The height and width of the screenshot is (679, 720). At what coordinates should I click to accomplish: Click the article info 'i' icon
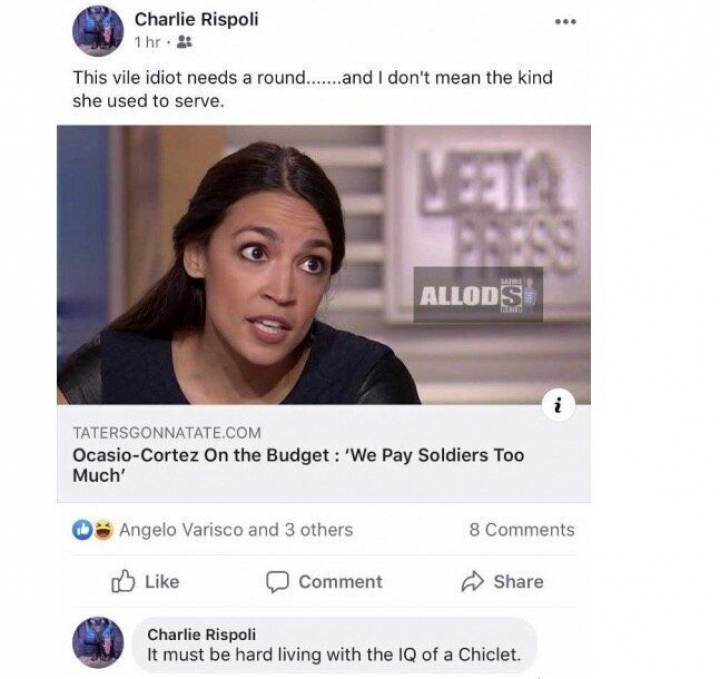(x=558, y=406)
